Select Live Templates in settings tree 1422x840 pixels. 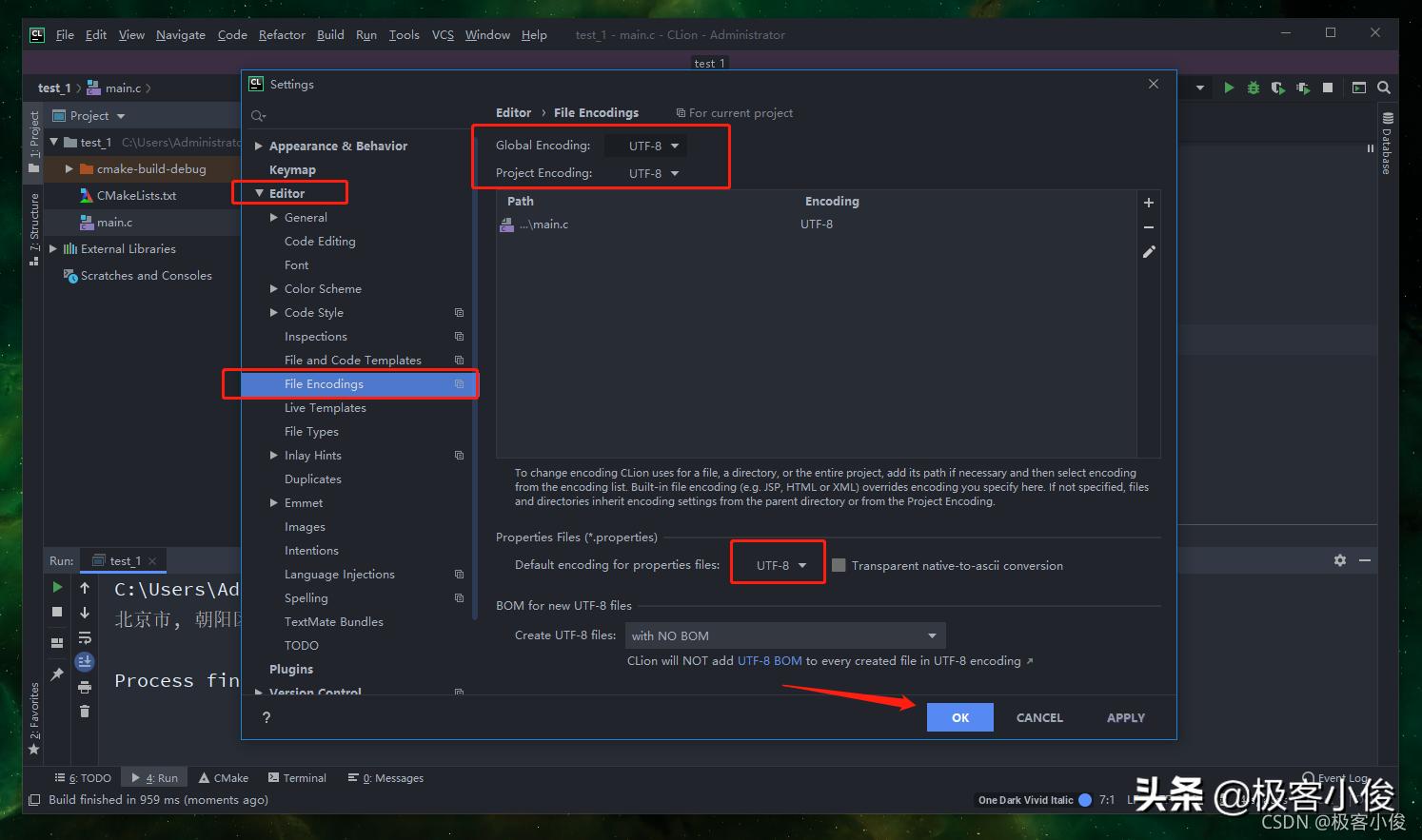click(325, 407)
